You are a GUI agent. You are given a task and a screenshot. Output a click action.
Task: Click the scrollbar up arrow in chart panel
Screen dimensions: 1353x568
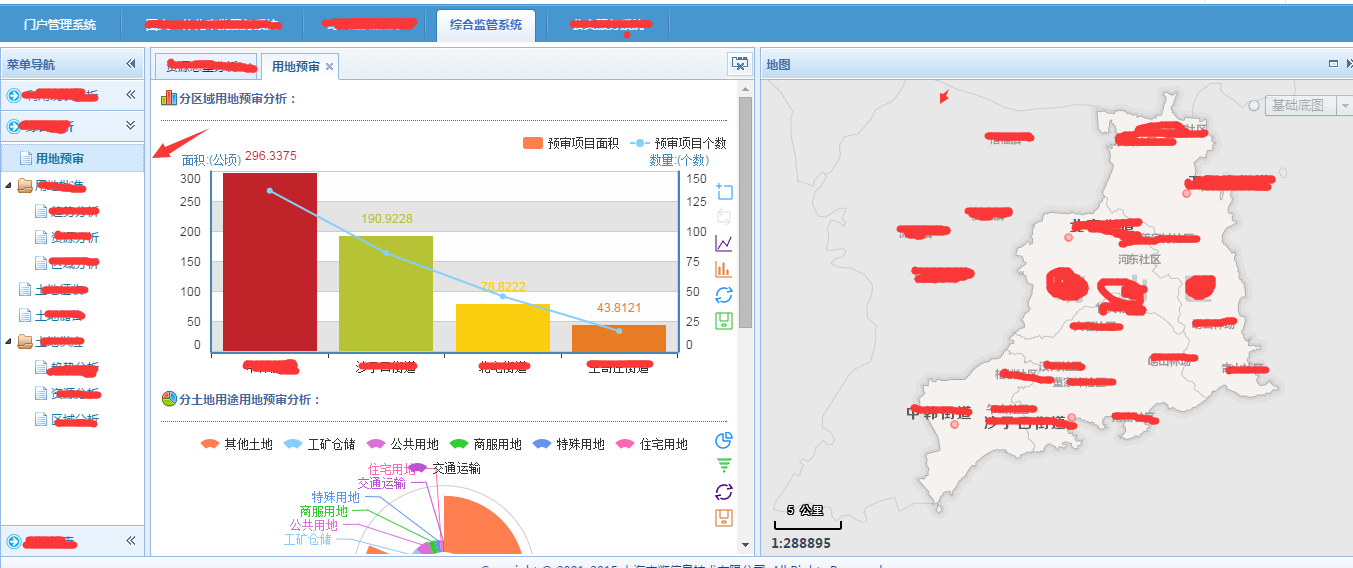pos(745,89)
